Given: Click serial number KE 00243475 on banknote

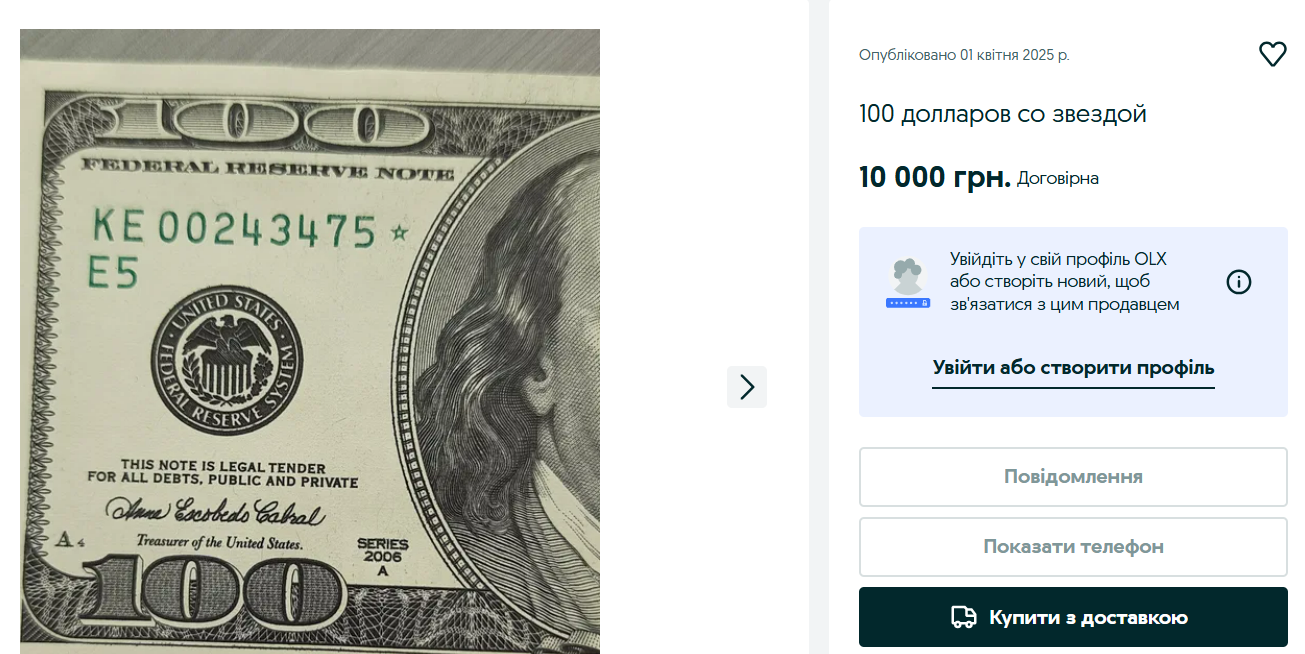Looking at the screenshot, I should point(234,230).
